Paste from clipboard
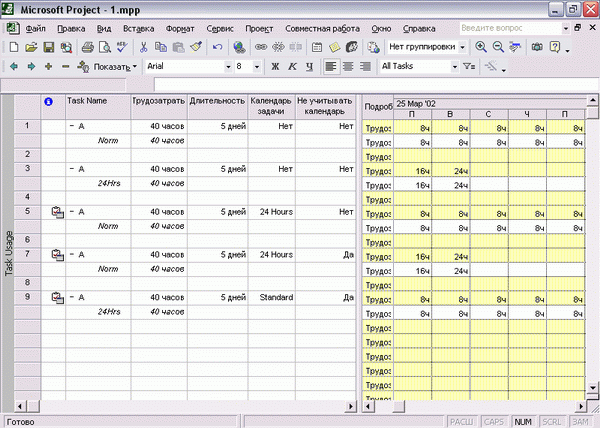 [178, 47]
